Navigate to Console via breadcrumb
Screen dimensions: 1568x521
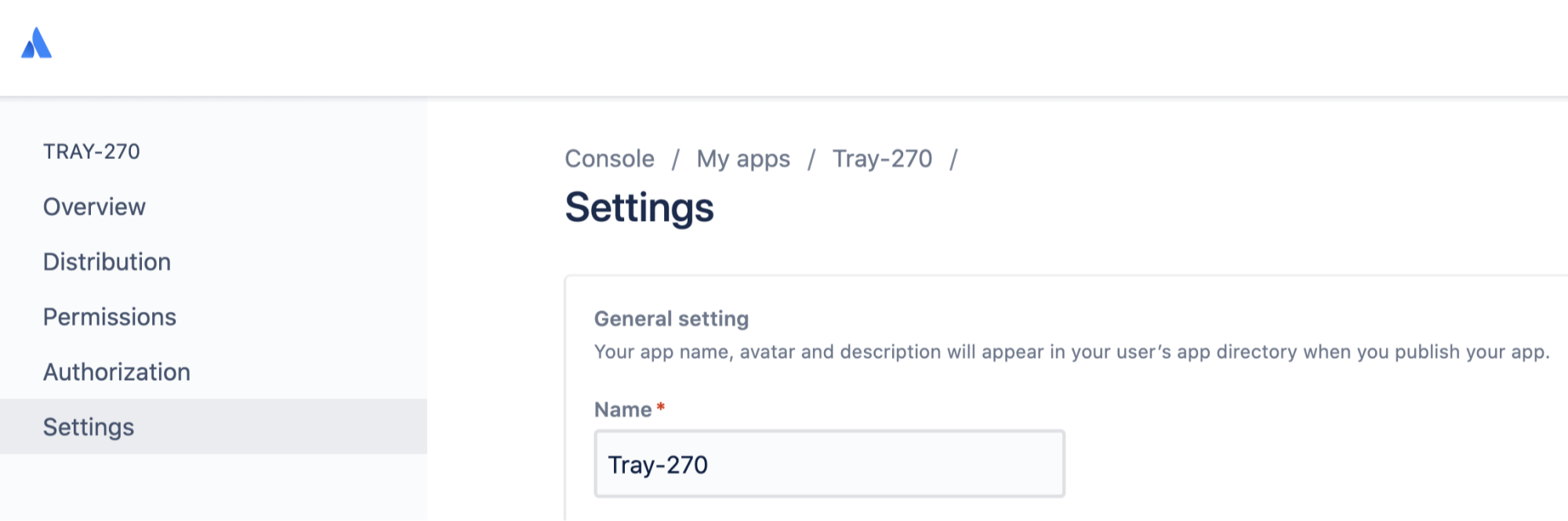[x=609, y=159]
